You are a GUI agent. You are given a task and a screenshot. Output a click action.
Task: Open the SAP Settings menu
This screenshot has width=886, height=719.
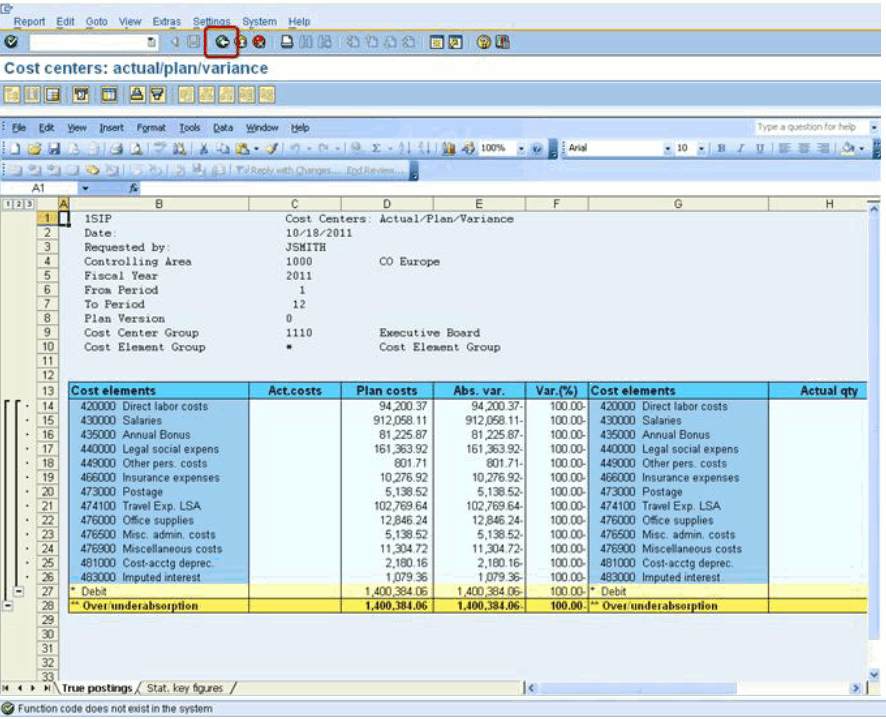click(x=211, y=21)
